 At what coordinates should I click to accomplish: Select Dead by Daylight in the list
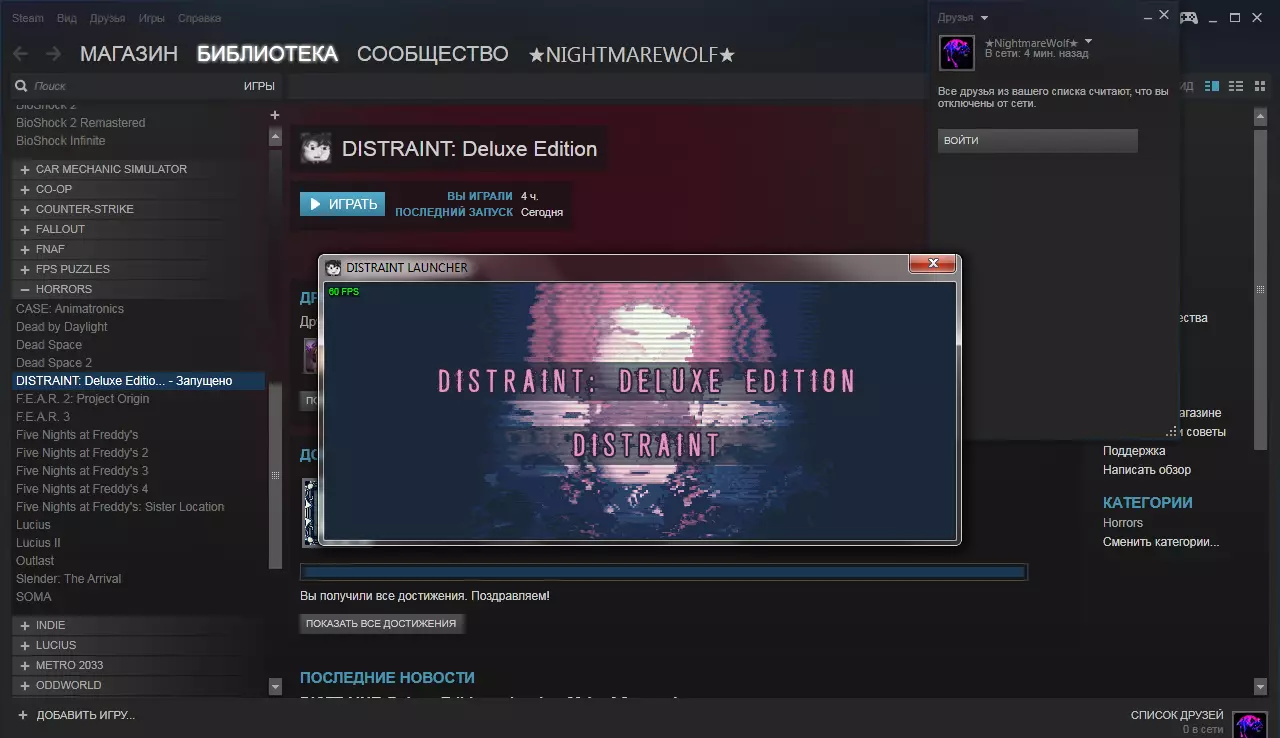pyautogui.click(x=62, y=327)
